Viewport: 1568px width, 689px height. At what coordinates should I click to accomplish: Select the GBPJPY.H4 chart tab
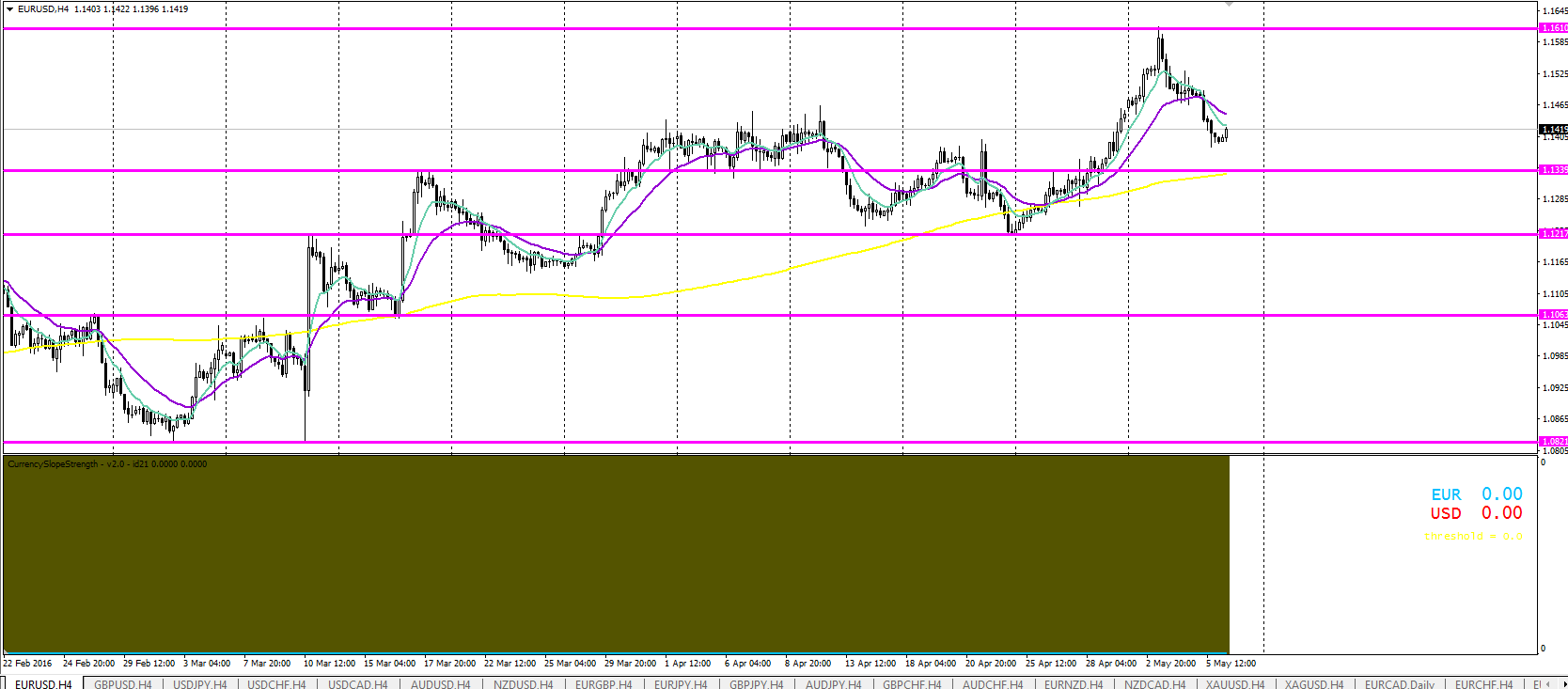pos(756,684)
